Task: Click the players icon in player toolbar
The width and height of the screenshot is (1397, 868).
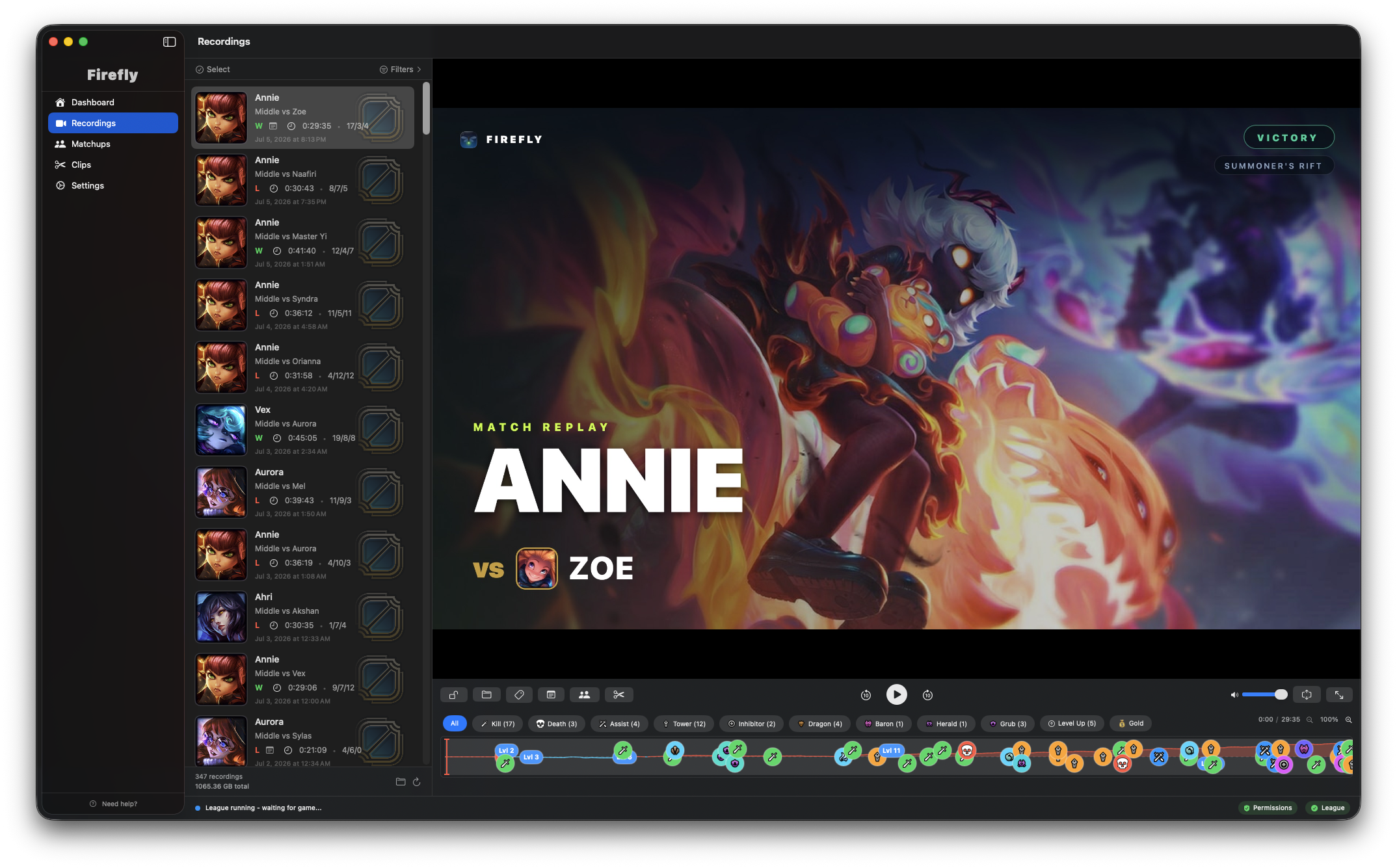Action: point(585,694)
